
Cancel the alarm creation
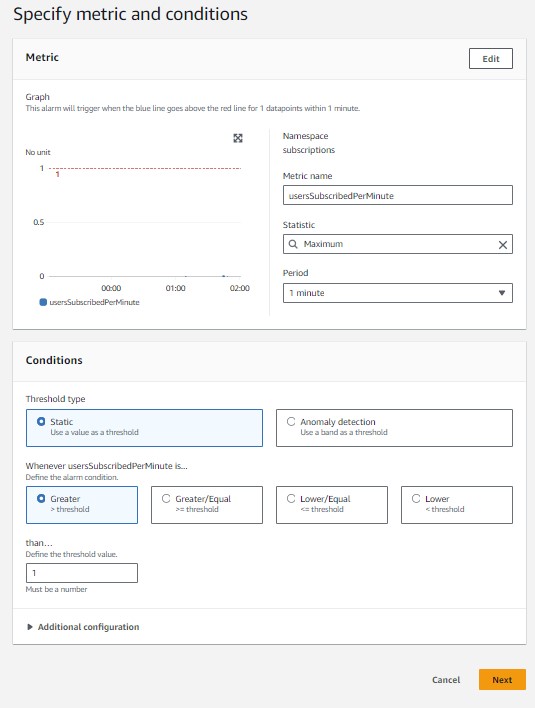[446, 680]
